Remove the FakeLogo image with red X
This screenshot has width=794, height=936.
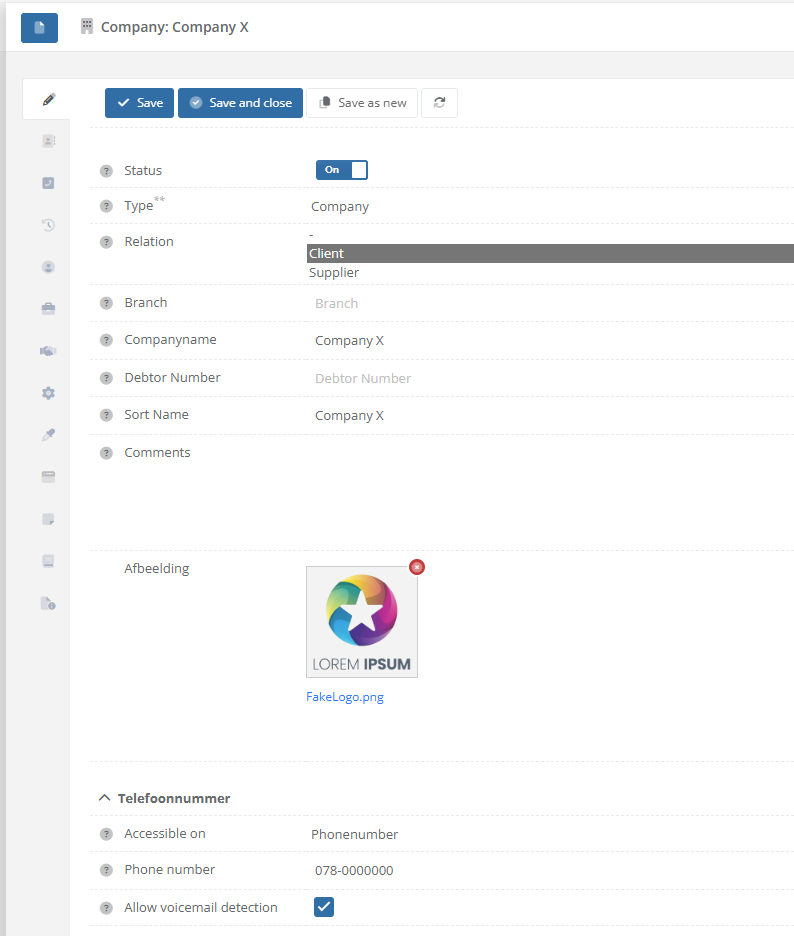point(417,567)
